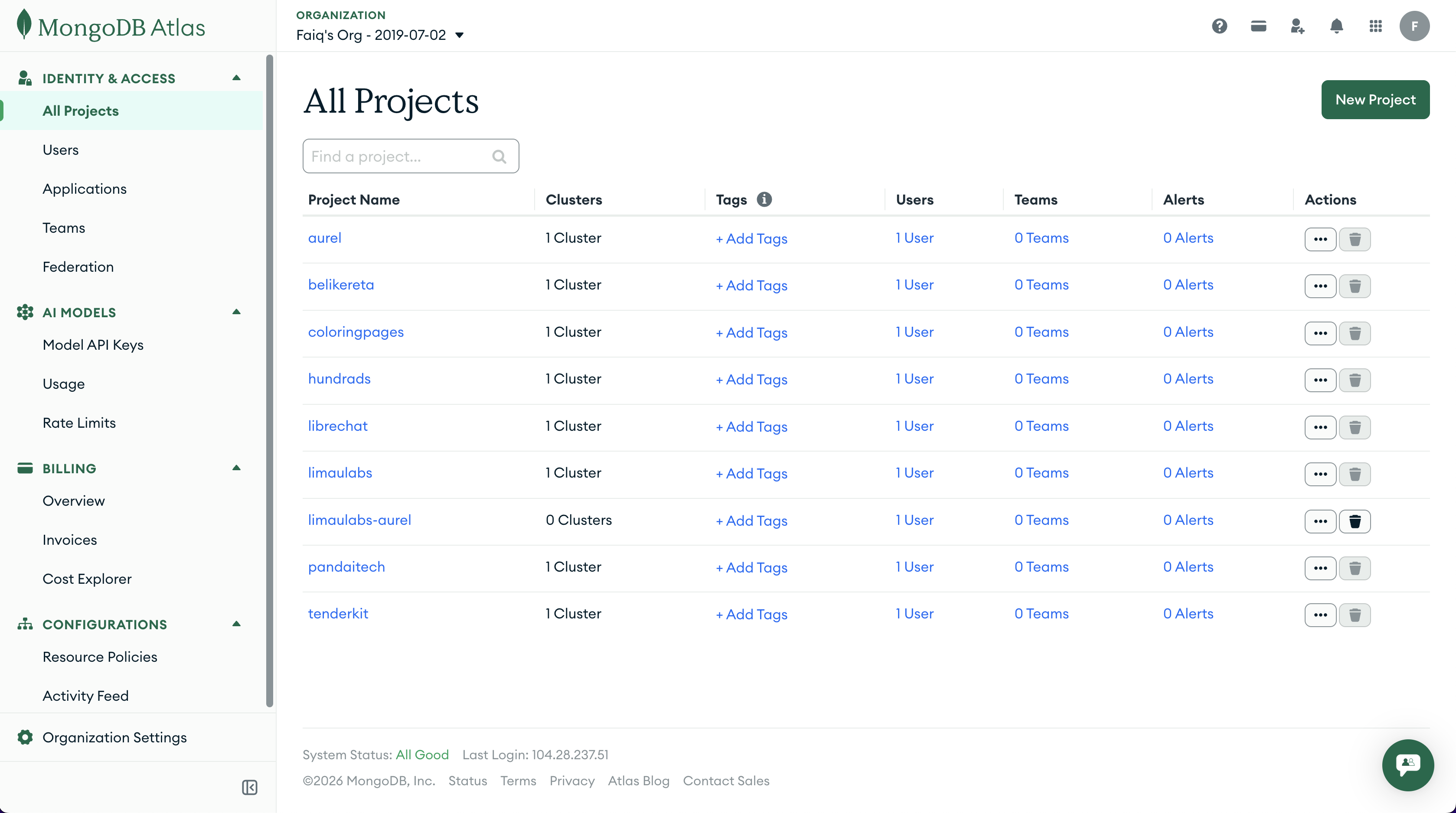Collapse the Billing section arrow
The height and width of the screenshot is (813, 1456).
(x=236, y=468)
